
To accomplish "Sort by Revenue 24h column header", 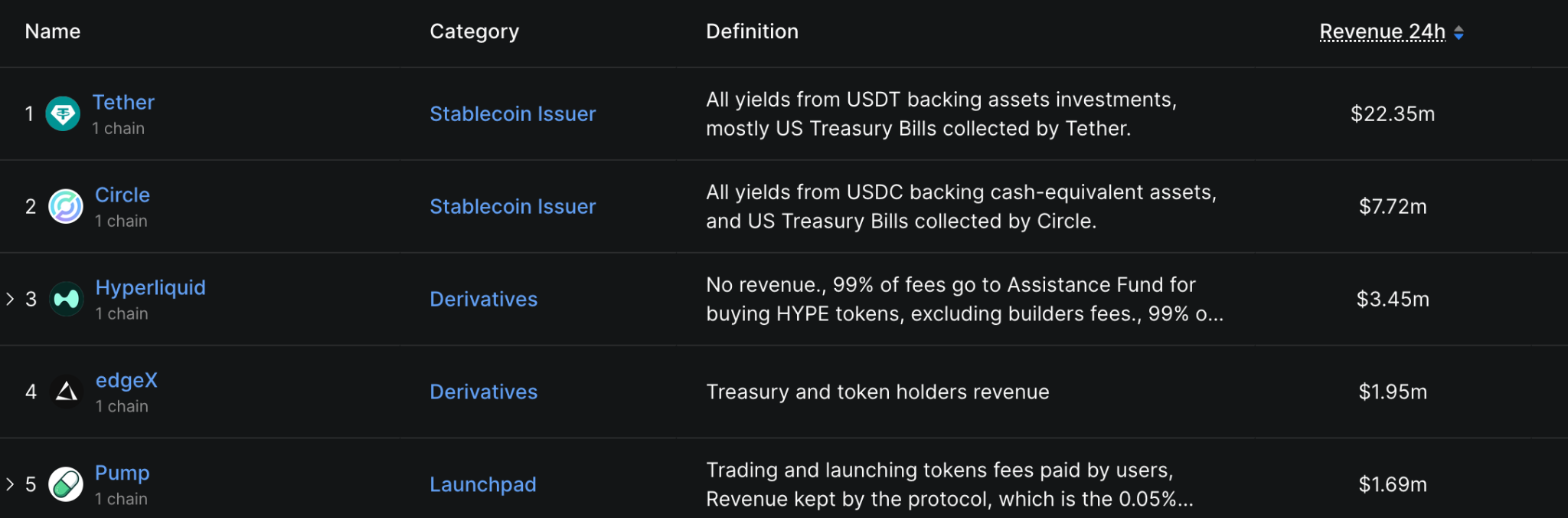I will [x=1382, y=31].
